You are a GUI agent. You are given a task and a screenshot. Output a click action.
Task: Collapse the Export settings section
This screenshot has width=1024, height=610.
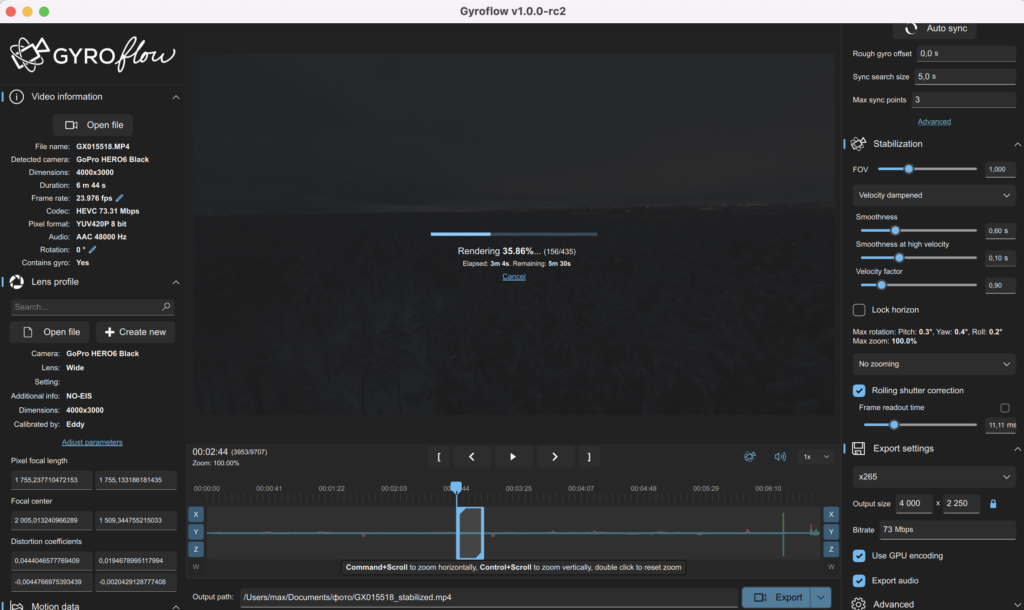pos(1017,449)
